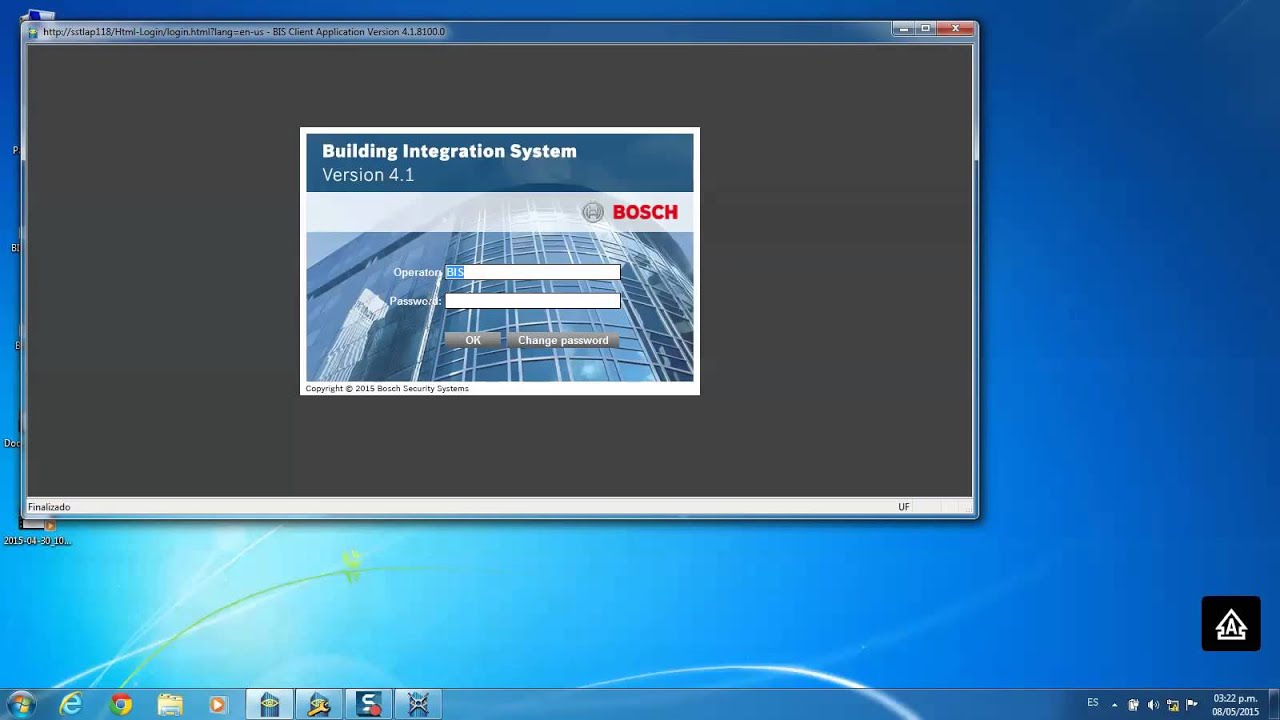Focus the Operator input field

tap(532, 272)
